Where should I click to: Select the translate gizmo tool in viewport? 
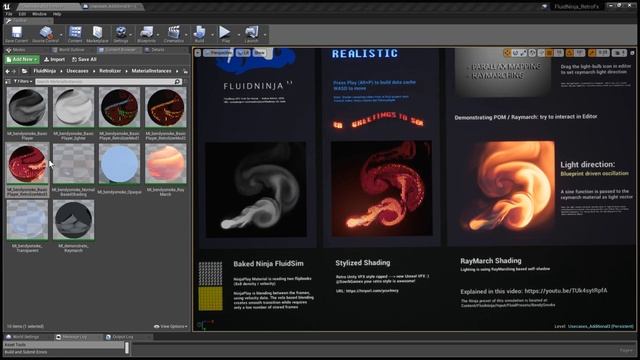507,53
